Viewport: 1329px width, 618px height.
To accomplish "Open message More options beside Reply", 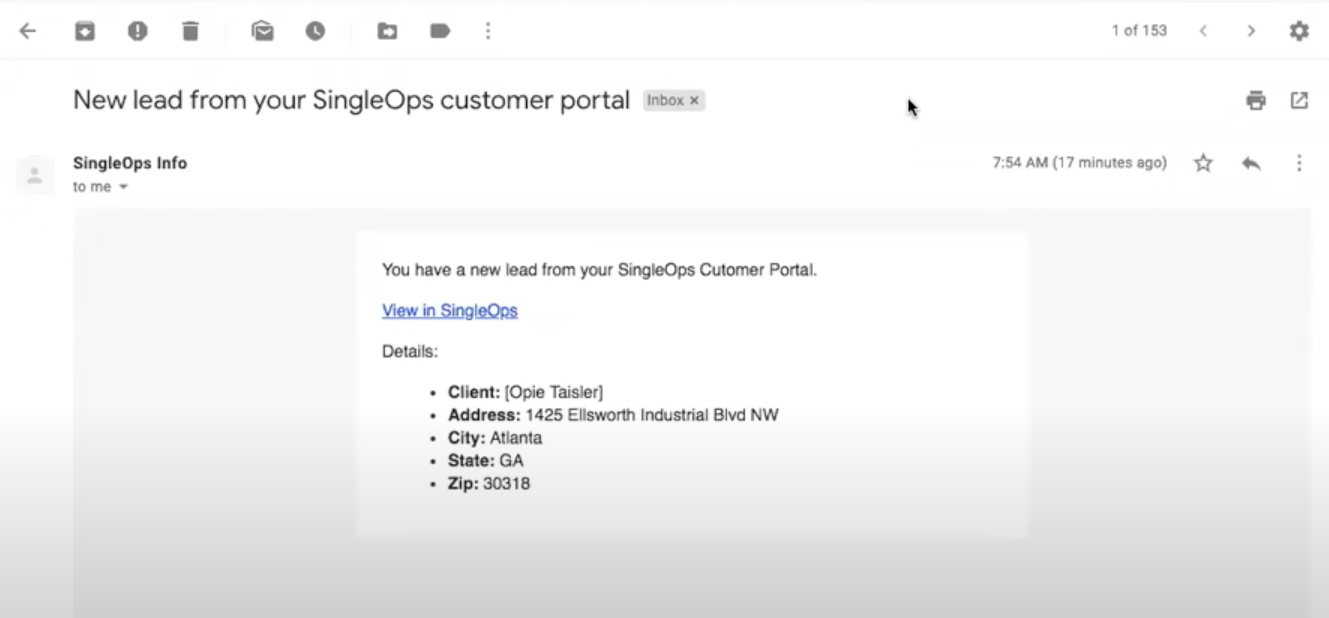I will [x=1299, y=163].
